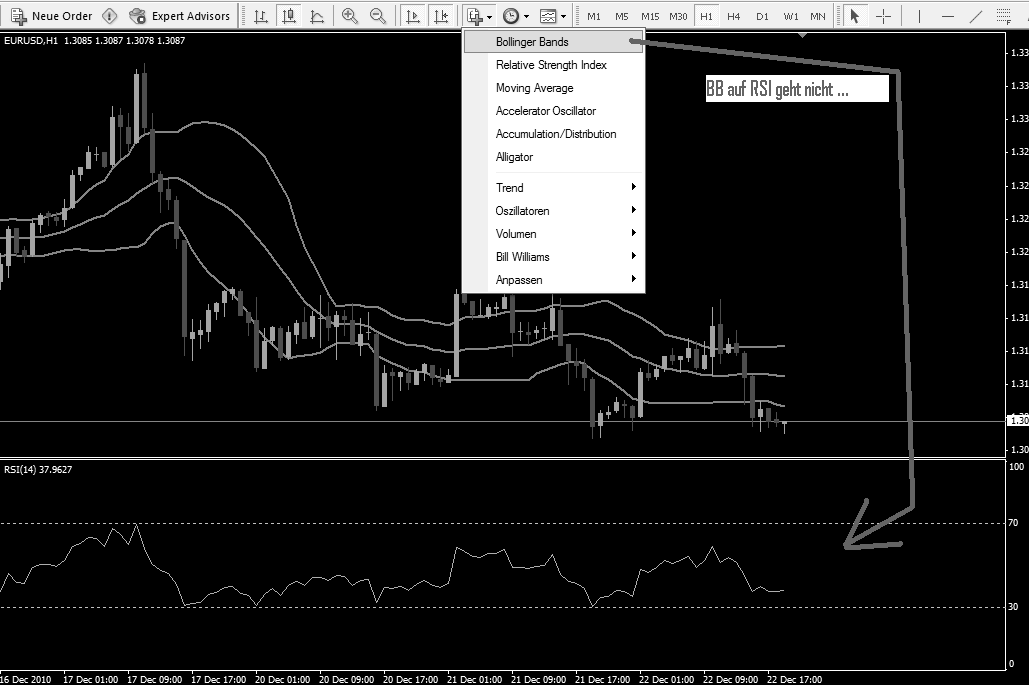
Task: Select H1 timeframe
Action: click(706, 16)
